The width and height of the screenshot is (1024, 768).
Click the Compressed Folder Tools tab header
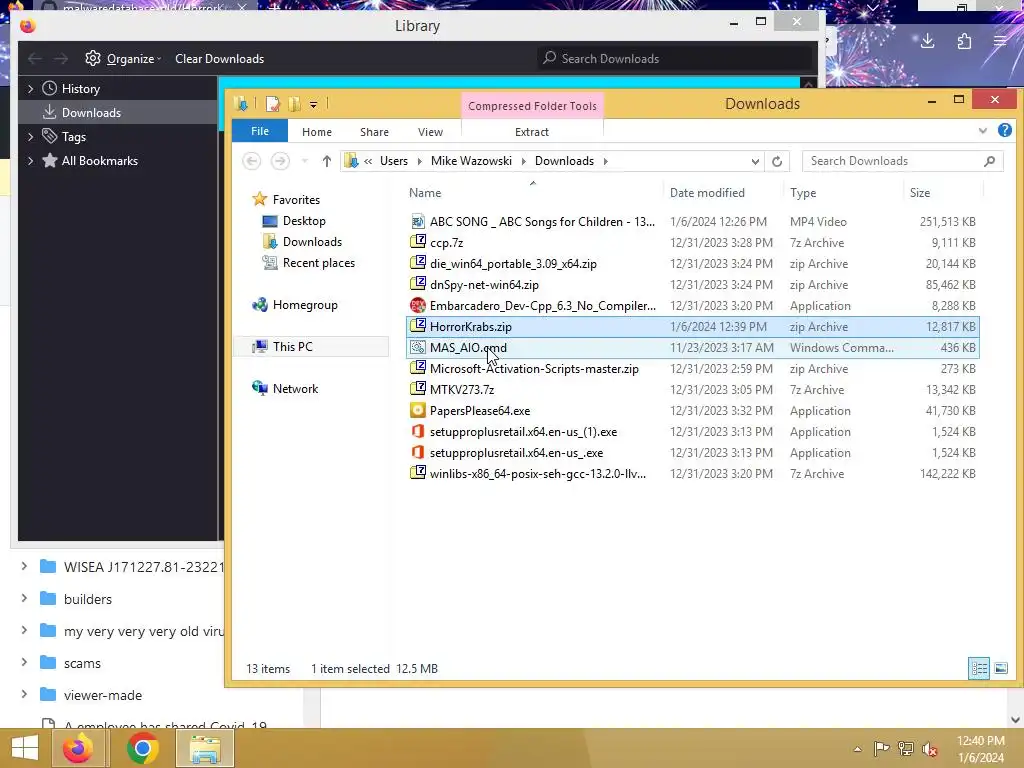point(532,106)
